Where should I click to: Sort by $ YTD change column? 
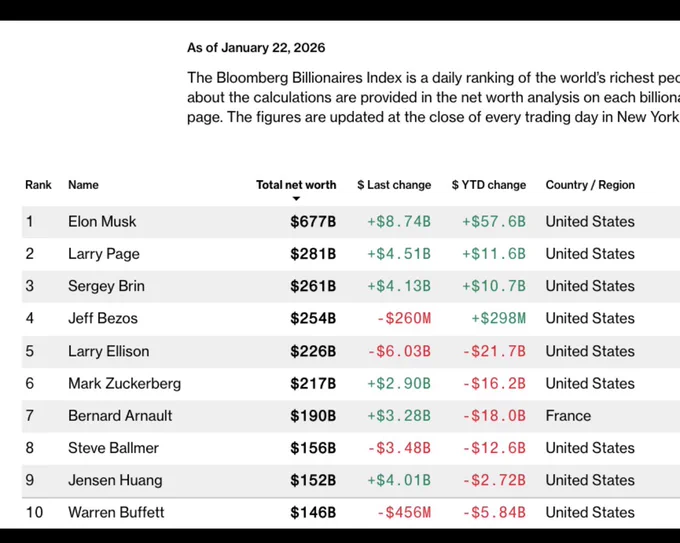[489, 185]
